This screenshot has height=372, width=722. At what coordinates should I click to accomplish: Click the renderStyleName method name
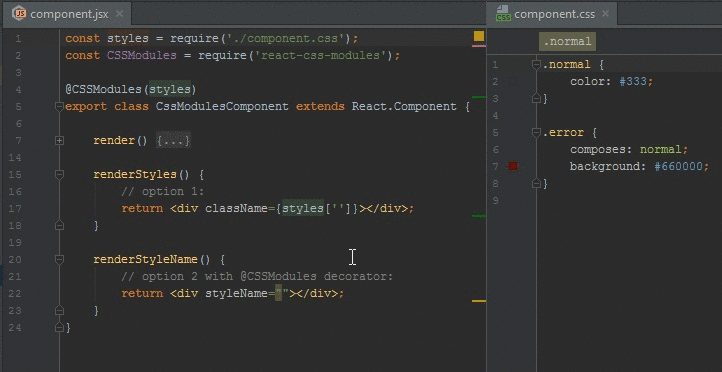[146, 260]
